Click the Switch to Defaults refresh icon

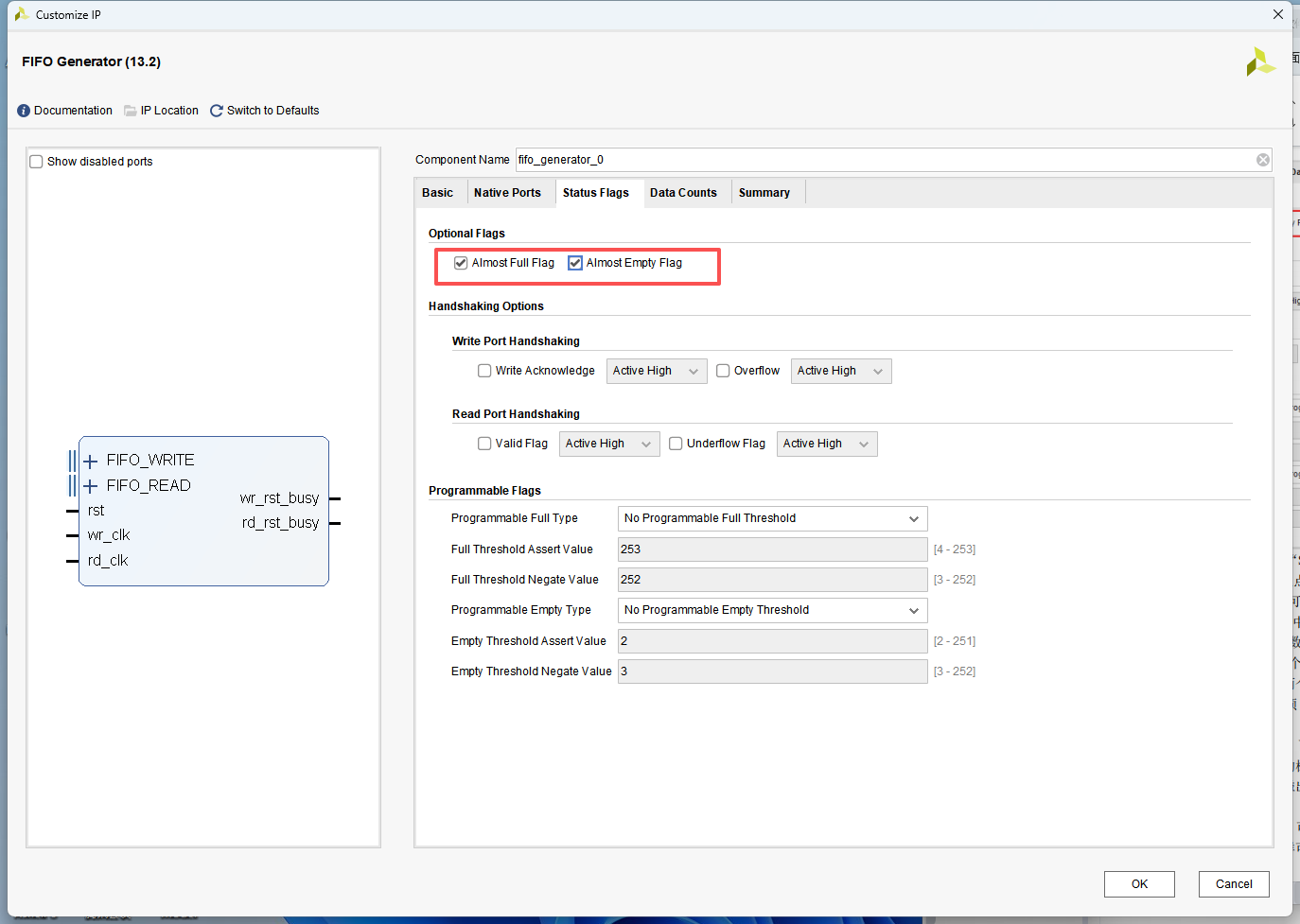(x=217, y=111)
